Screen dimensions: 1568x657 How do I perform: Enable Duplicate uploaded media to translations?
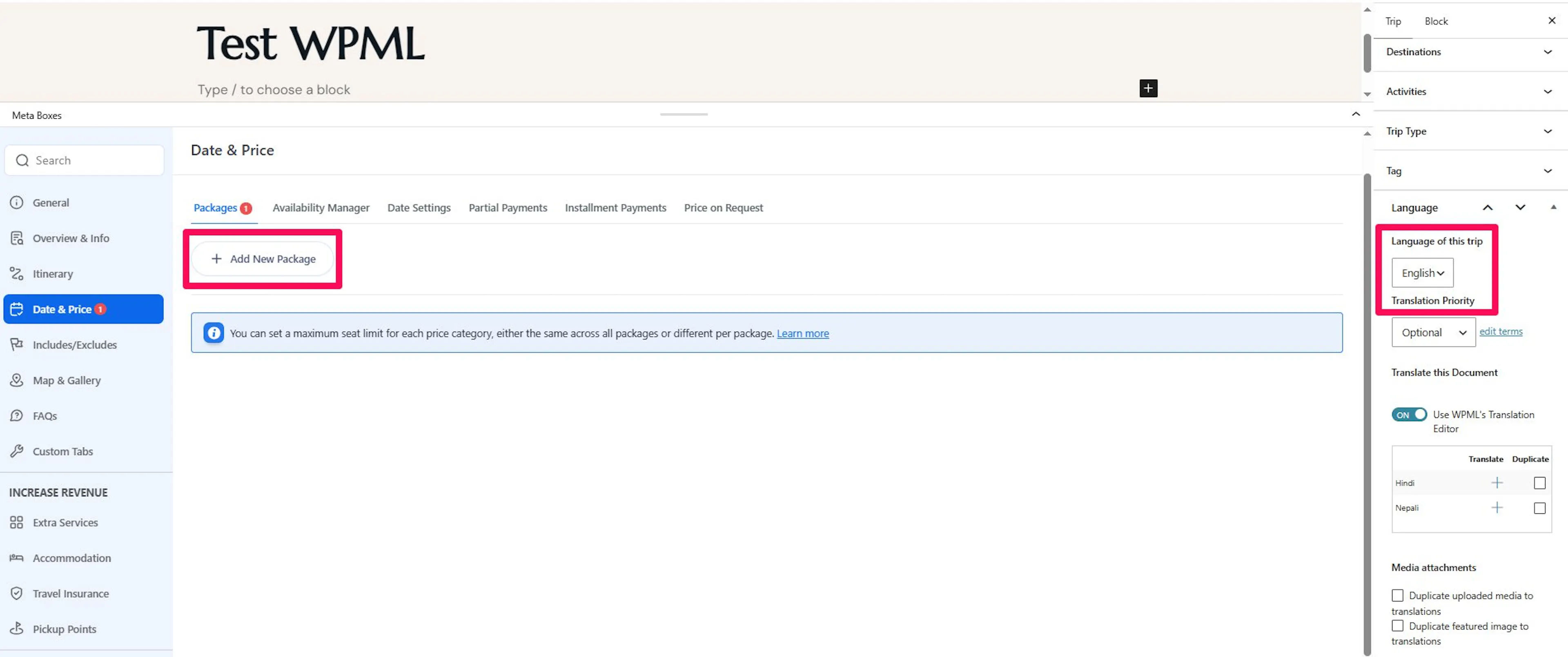pos(1398,595)
